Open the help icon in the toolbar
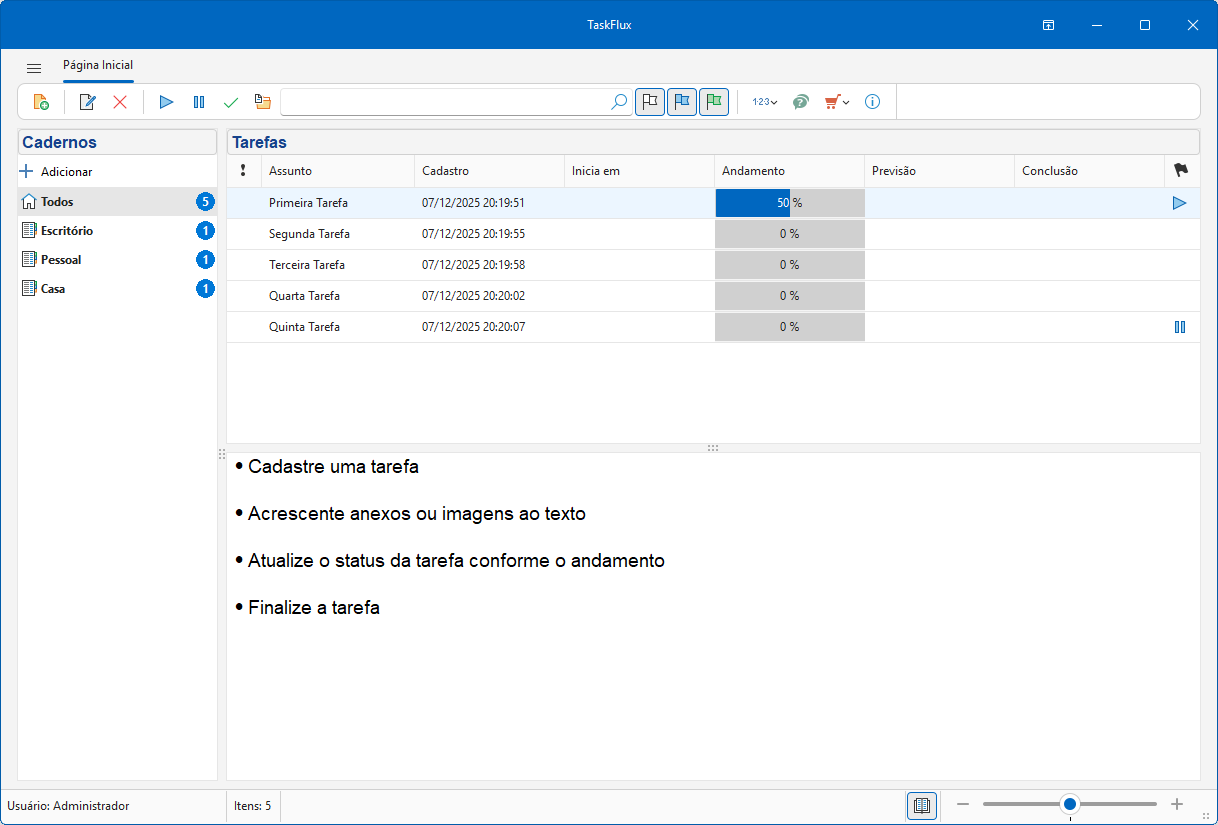1218x825 pixels. tap(800, 101)
